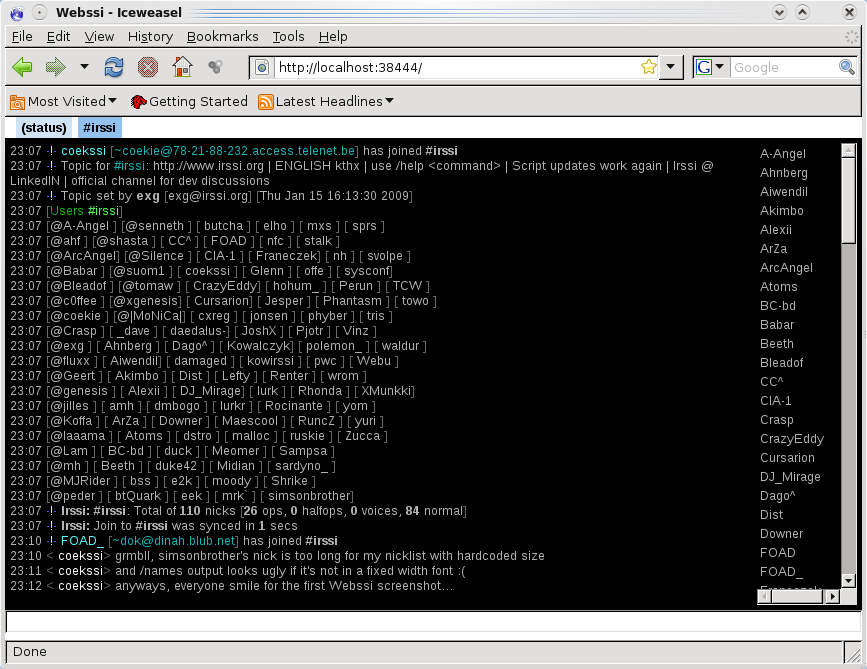Open the back/forward history dropdown arrow
This screenshot has width=867, height=669.
tap(84, 67)
